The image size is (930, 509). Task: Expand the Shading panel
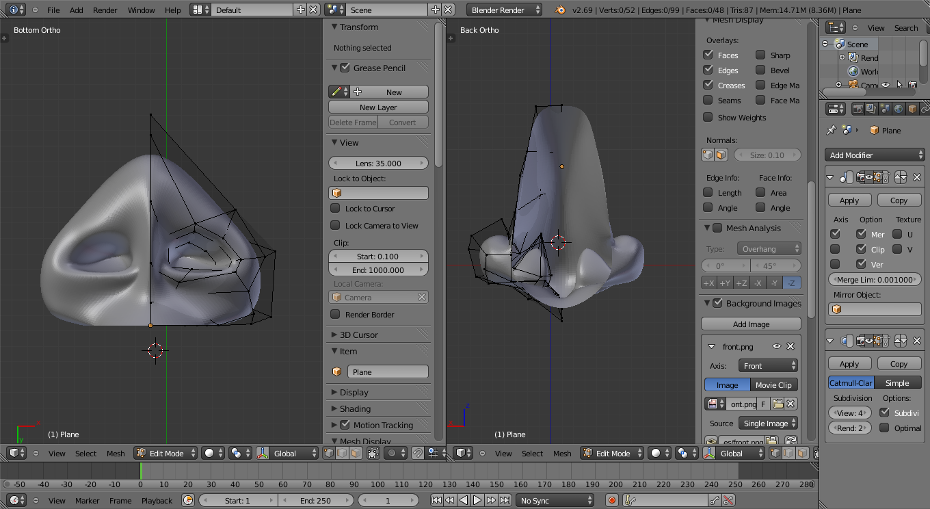pos(335,409)
